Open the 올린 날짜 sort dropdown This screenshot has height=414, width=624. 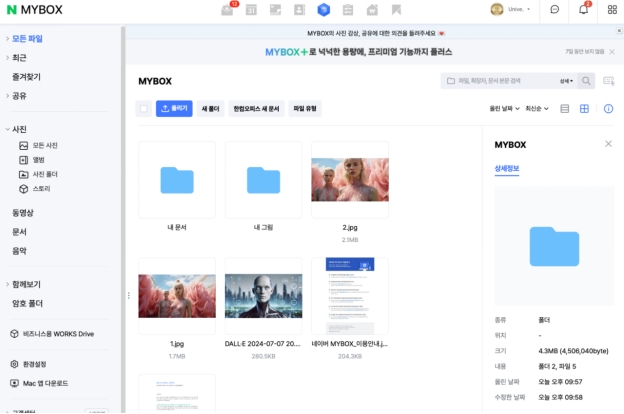click(x=504, y=109)
